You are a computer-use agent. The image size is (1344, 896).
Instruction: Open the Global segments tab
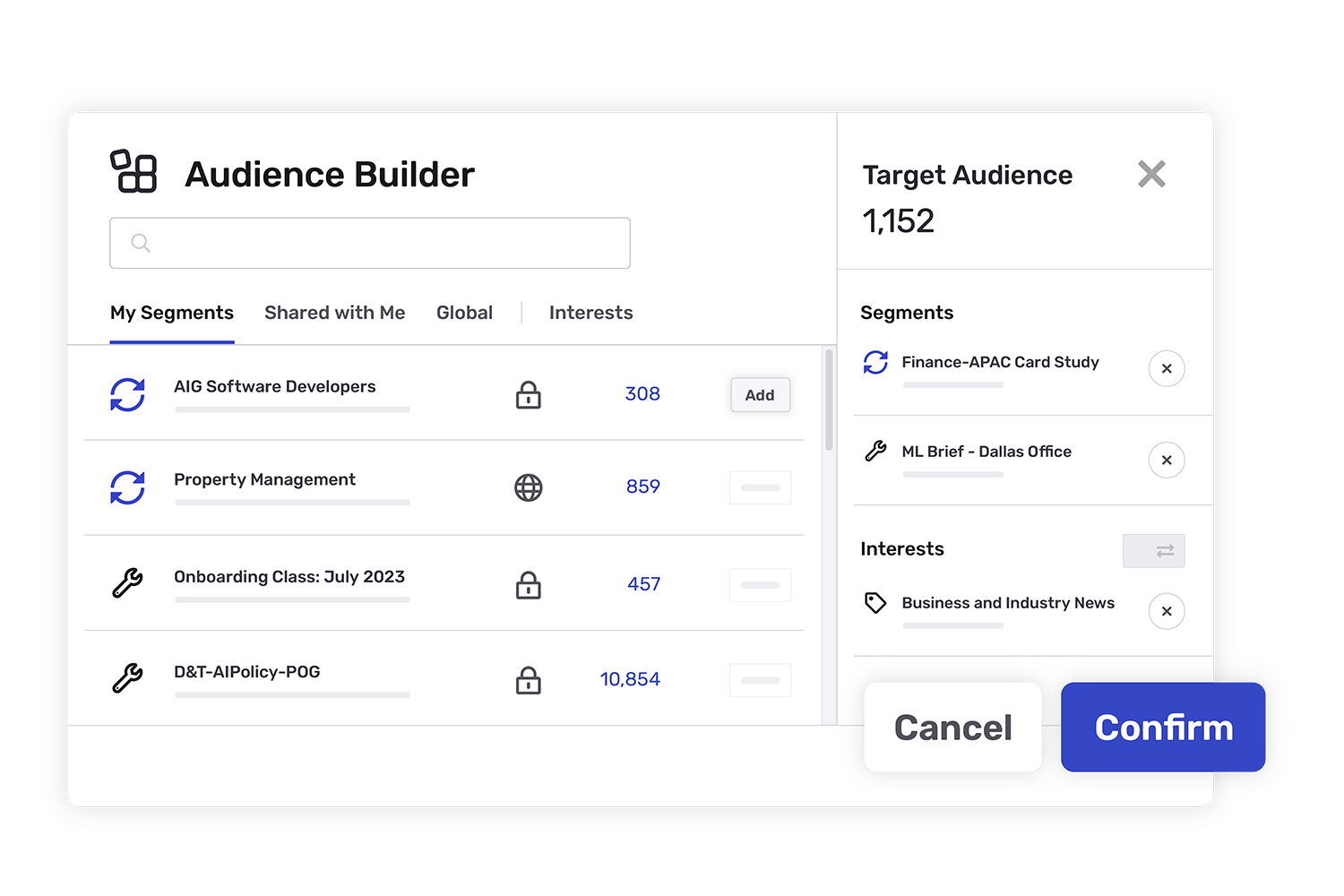pyautogui.click(x=464, y=313)
